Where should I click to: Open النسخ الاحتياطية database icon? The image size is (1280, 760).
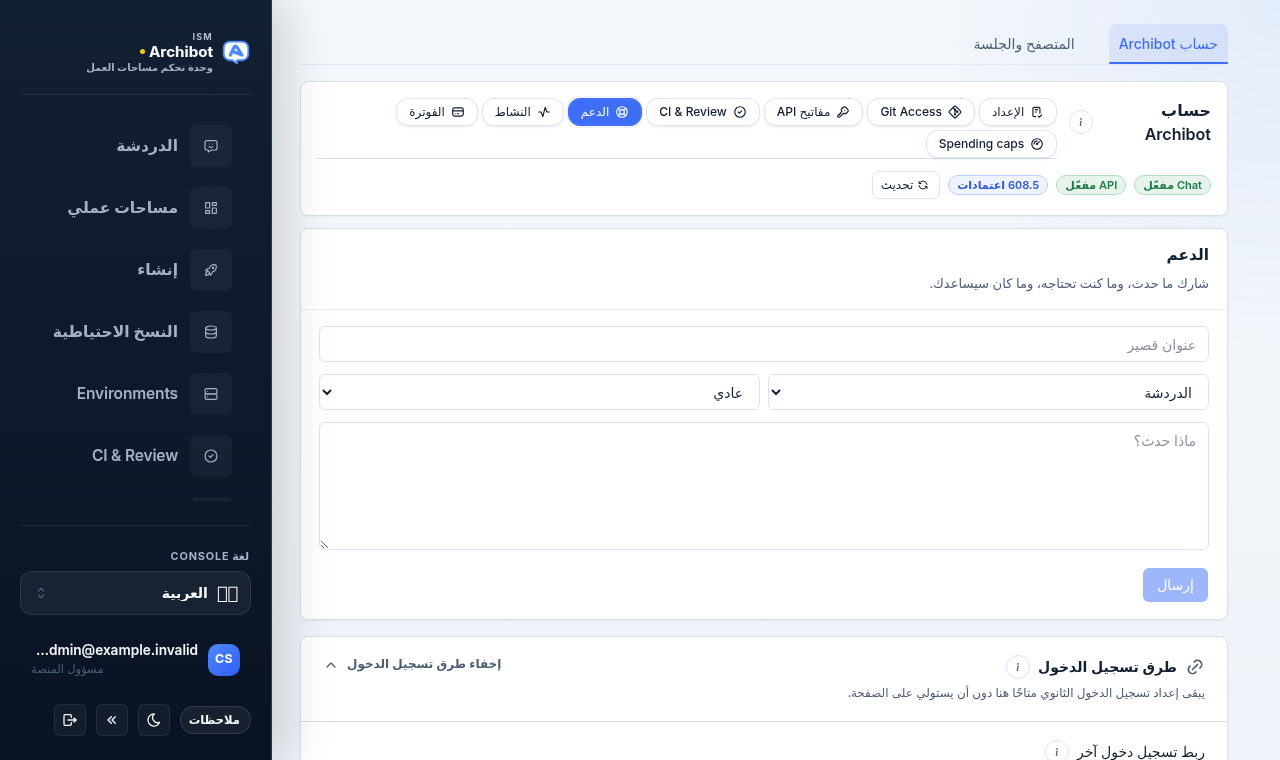tap(211, 332)
